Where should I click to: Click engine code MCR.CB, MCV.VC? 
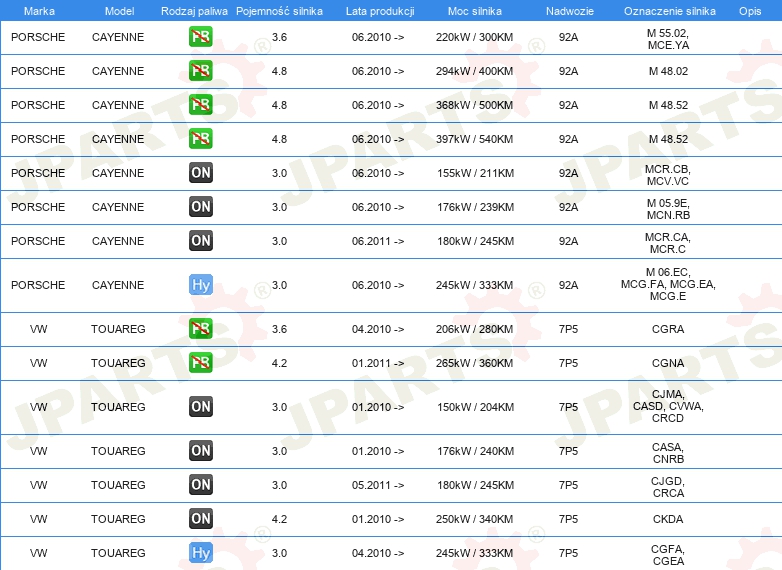coord(668,175)
